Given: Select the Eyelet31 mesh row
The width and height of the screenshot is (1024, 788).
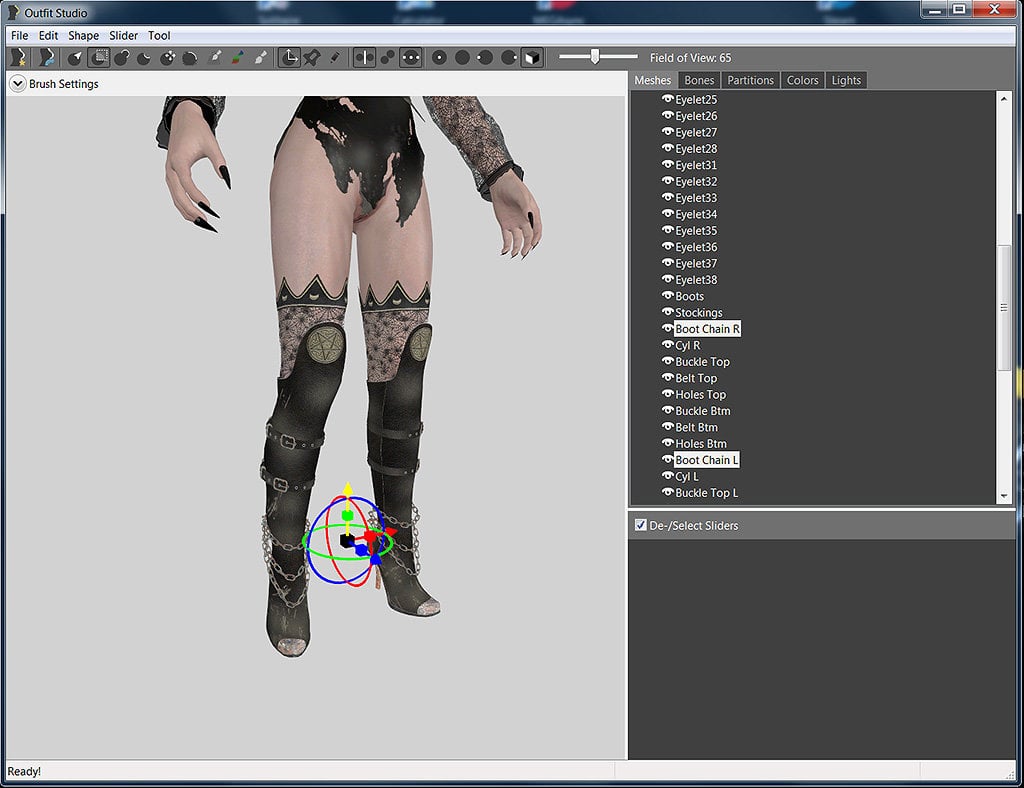Looking at the screenshot, I should (696, 165).
